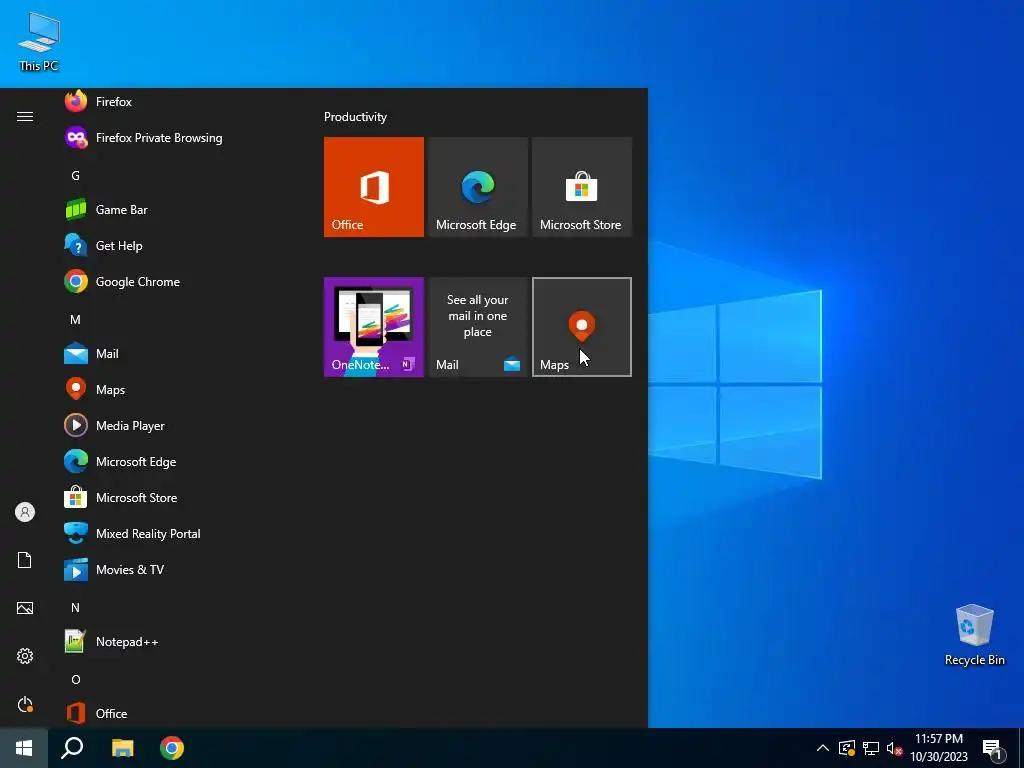Viewport: 1024px width, 768px height.
Task: Select the Recycle Bin desktop icon
Action: [974, 635]
